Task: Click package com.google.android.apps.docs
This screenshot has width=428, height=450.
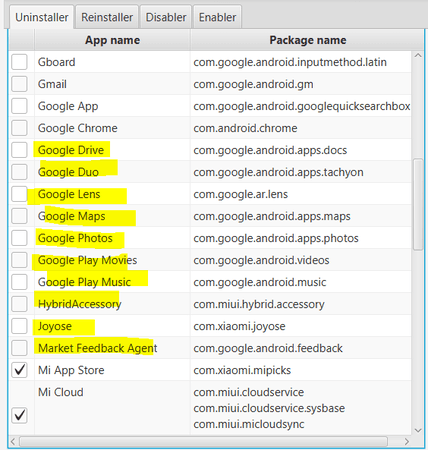Action: (270, 150)
